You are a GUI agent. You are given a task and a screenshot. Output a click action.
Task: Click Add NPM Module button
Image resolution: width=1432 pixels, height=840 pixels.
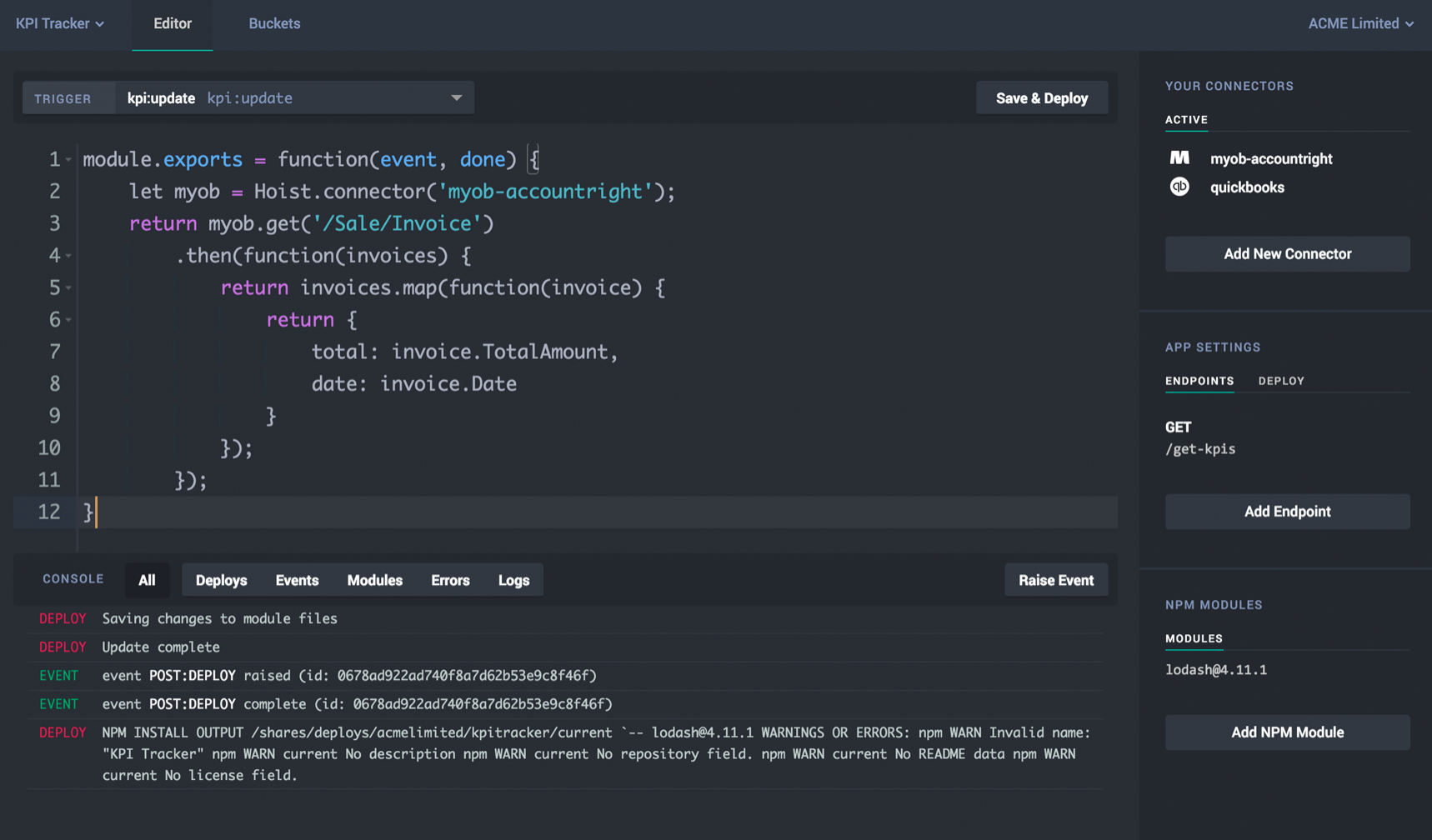point(1287,732)
